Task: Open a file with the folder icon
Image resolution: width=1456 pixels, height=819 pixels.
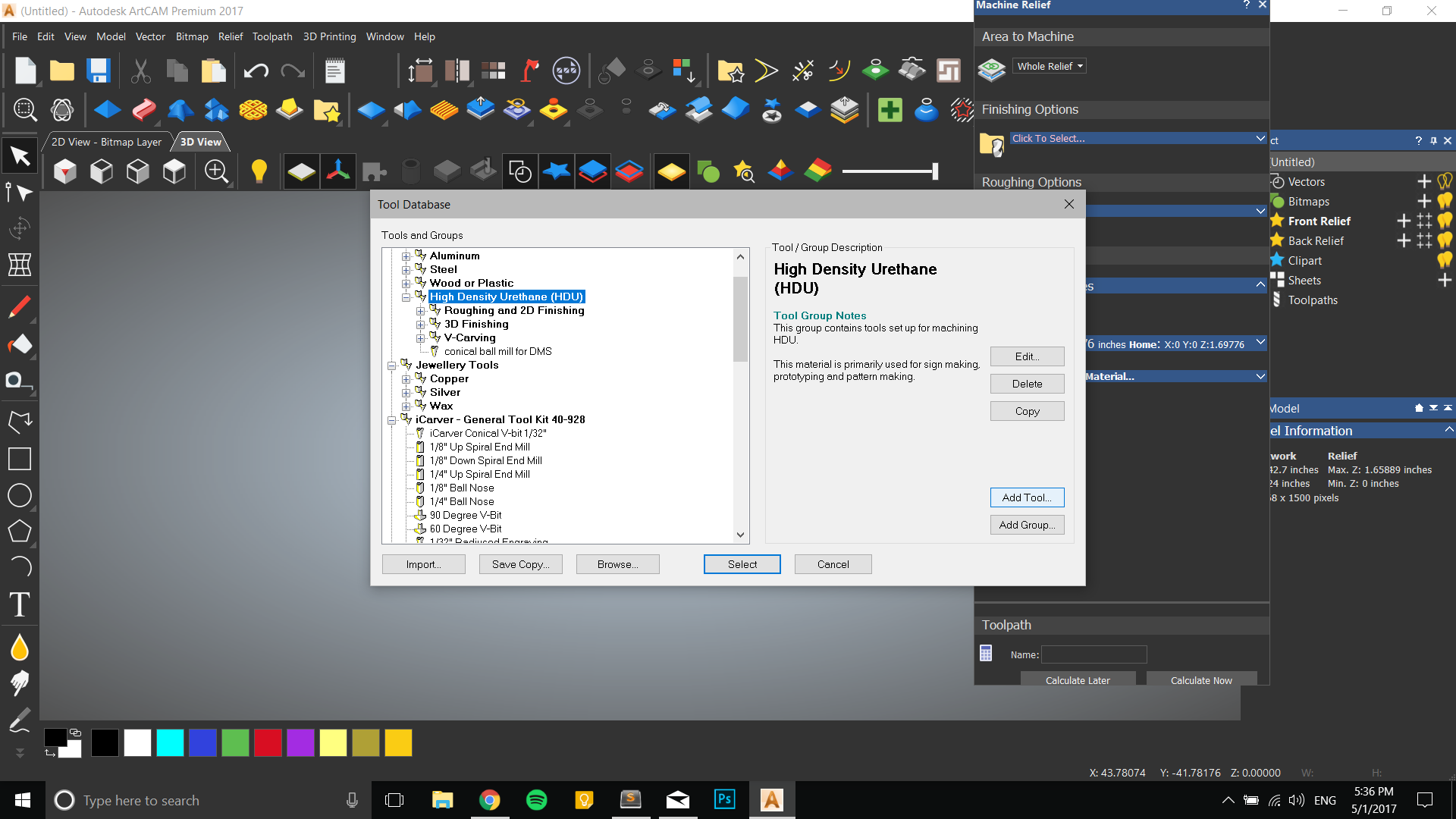Action: click(x=61, y=71)
